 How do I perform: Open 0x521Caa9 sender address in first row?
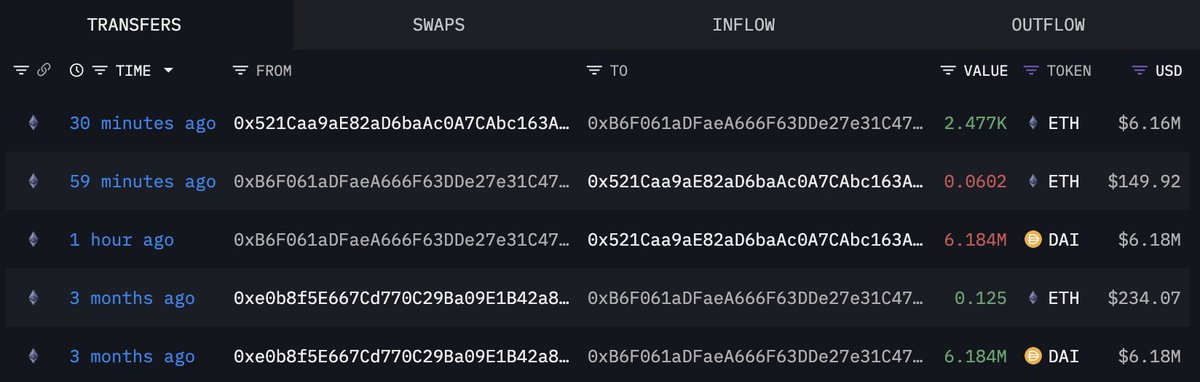tap(402, 123)
